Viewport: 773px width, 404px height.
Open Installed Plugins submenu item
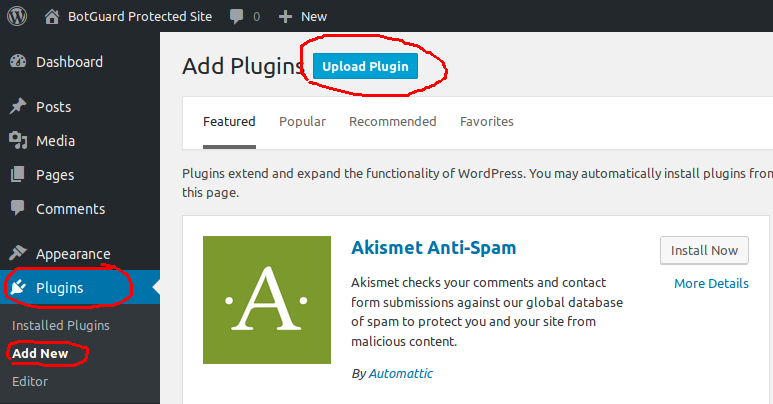[x=61, y=326]
